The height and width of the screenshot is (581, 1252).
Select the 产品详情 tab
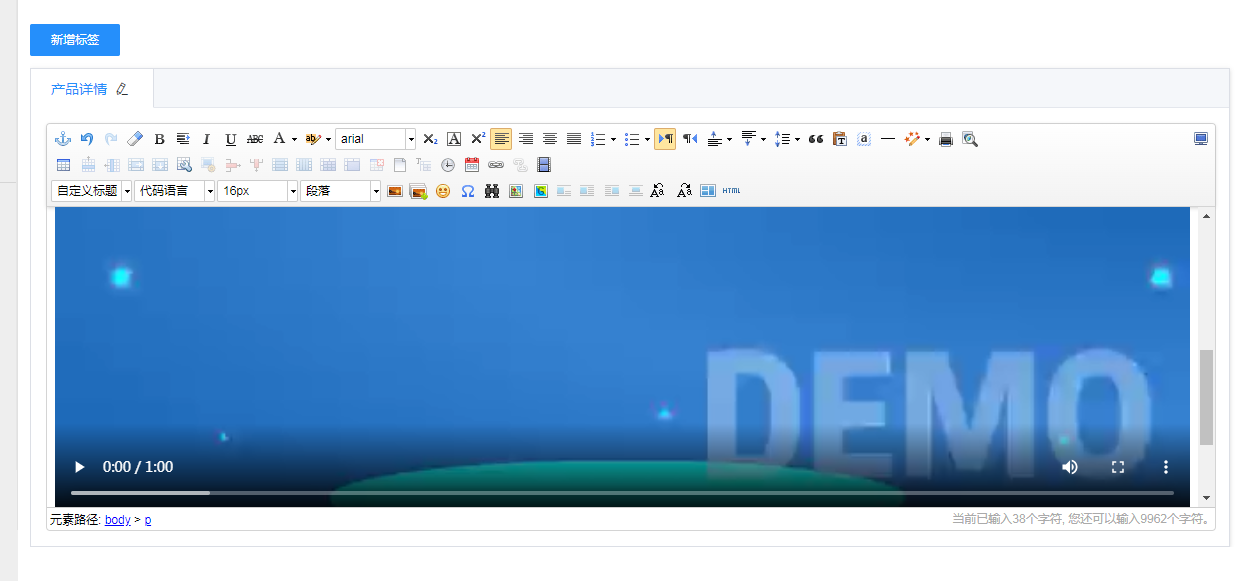[79, 89]
